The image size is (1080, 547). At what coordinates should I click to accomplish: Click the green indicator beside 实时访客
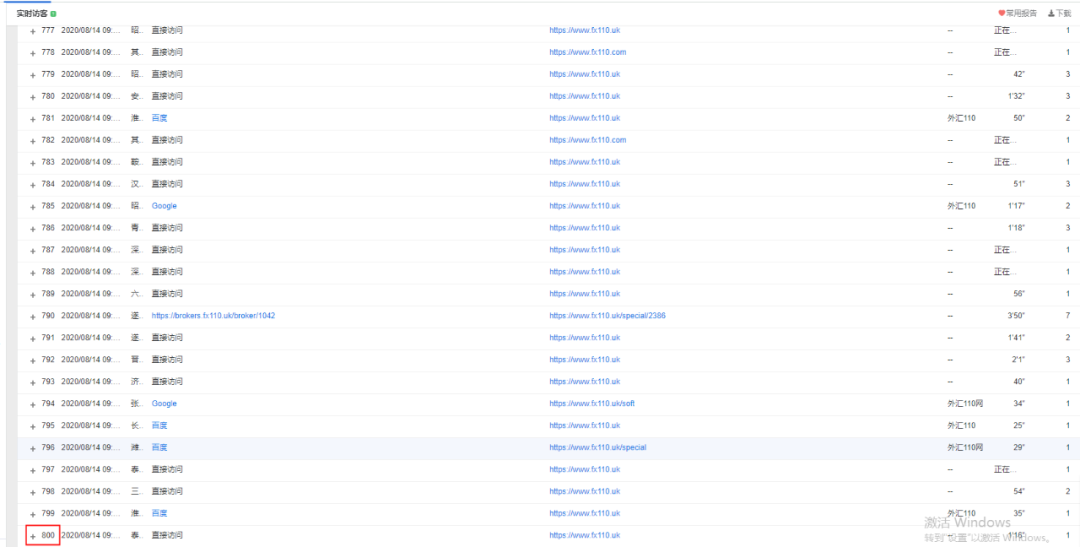pyautogui.click(x=53, y=13)
